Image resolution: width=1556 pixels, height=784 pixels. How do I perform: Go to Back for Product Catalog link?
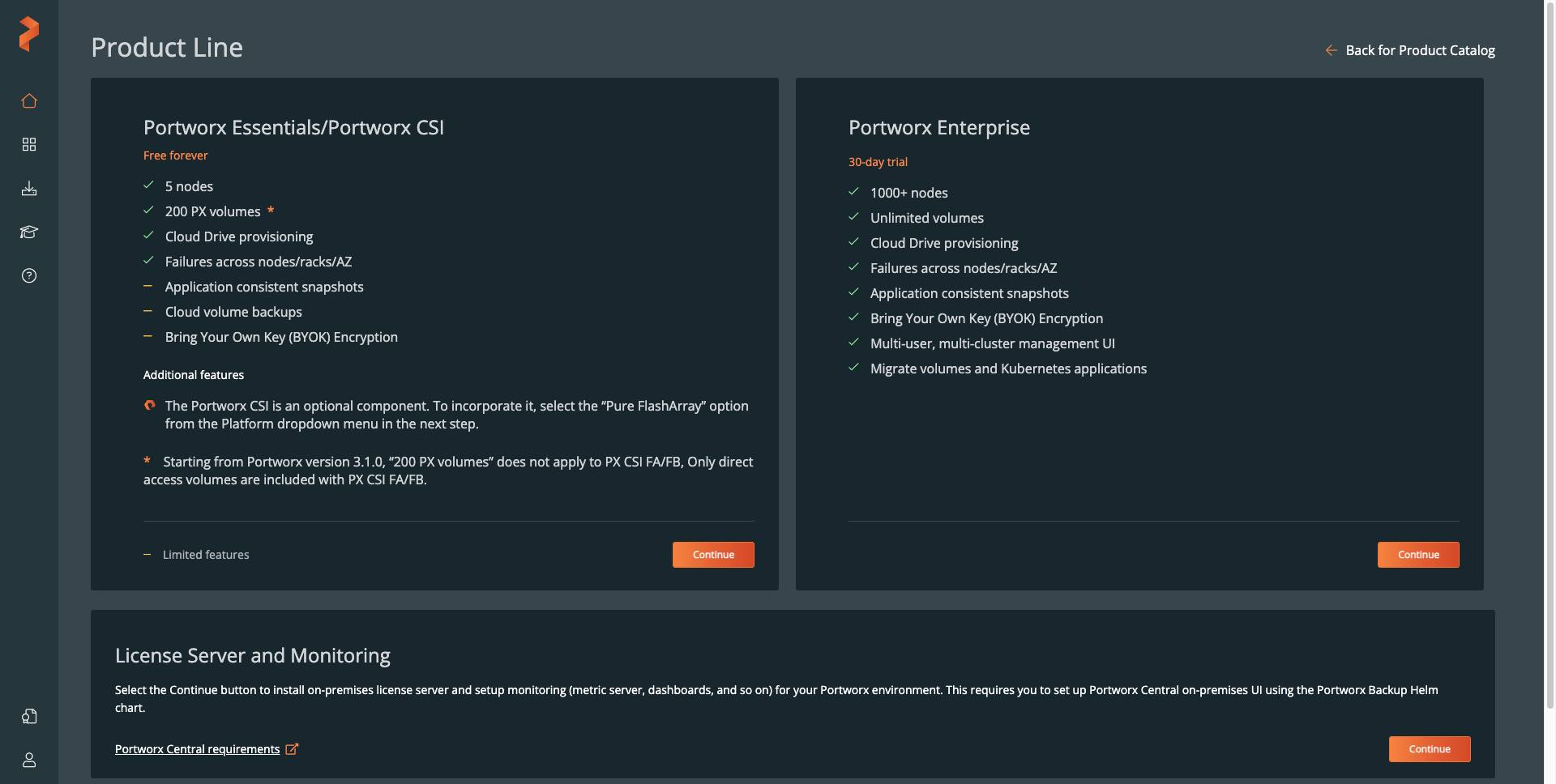1420,50
